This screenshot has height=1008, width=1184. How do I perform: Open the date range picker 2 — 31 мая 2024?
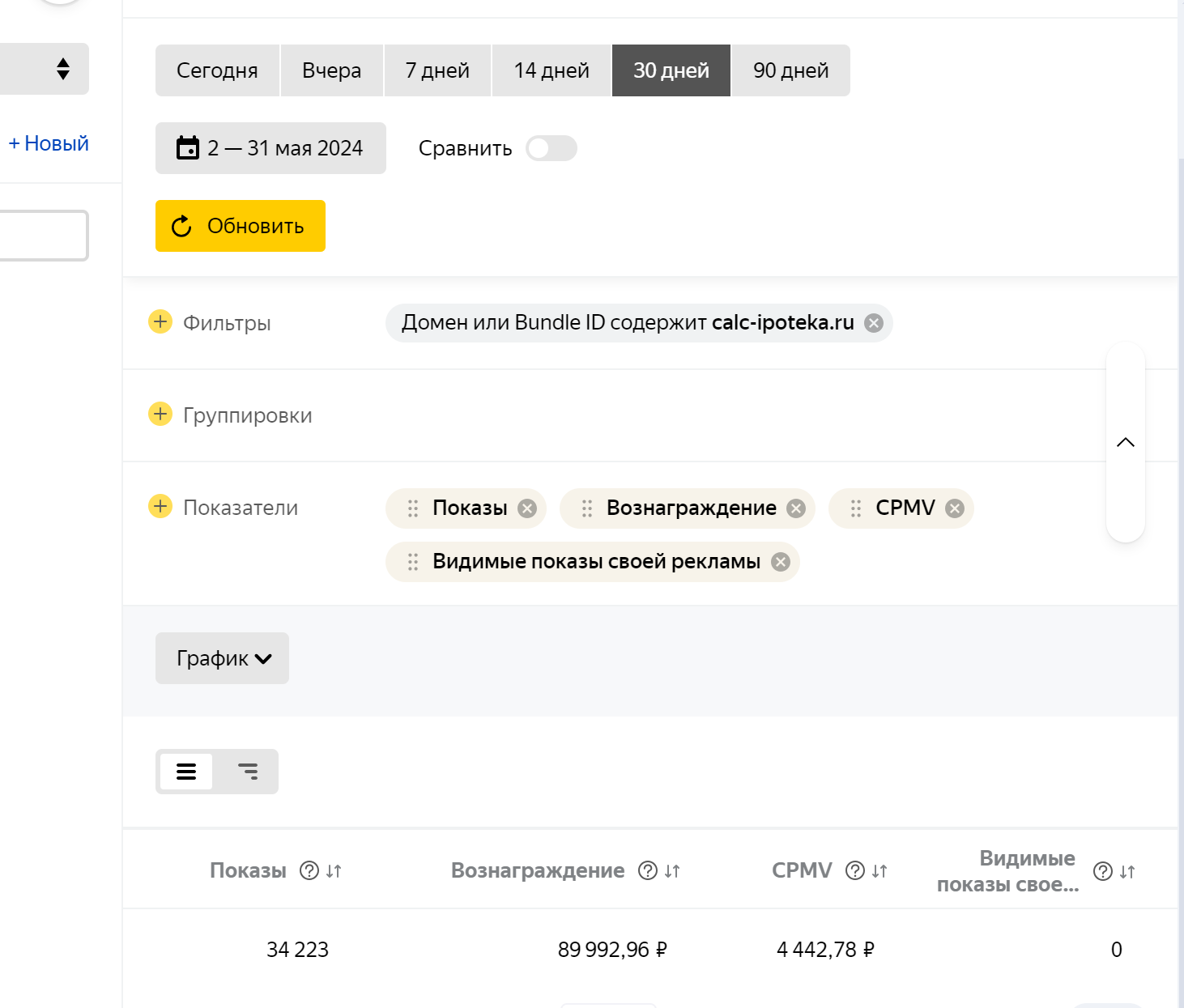[x=270, y=148]
